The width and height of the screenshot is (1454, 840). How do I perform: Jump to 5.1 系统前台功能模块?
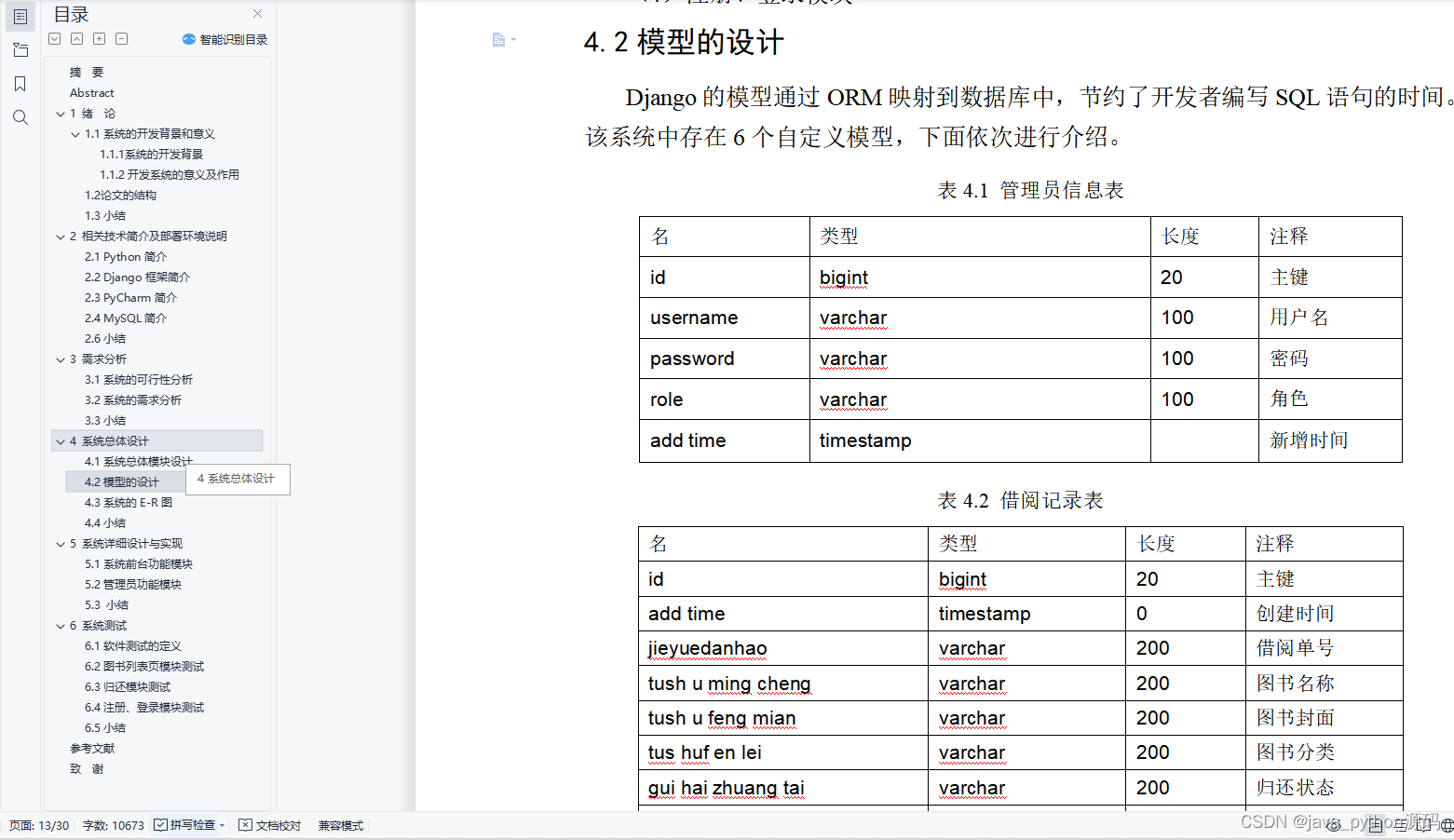pyautogui.click(x=139, y=564)
